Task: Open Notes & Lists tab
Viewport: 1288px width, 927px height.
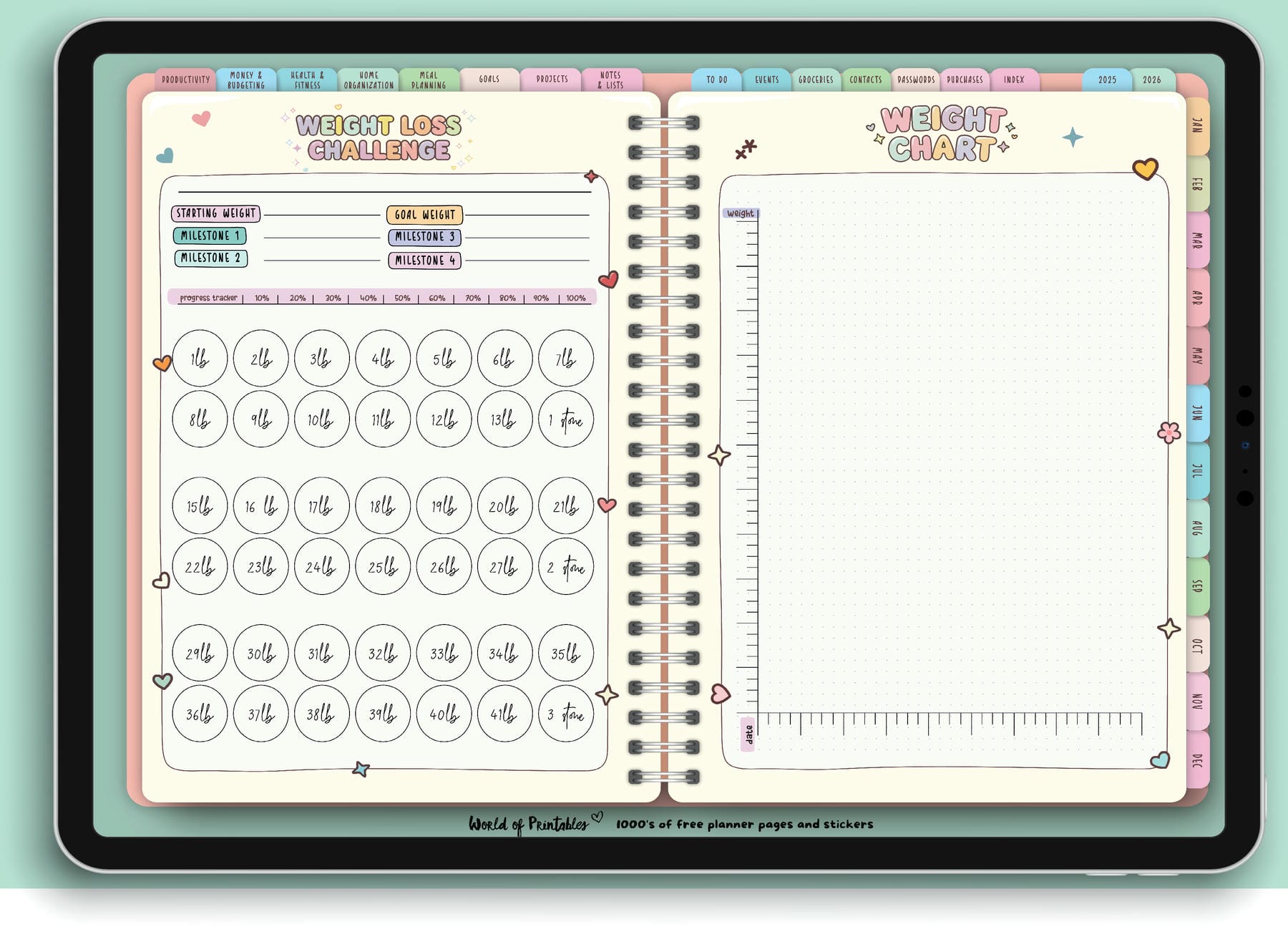Action: (611, 79)
